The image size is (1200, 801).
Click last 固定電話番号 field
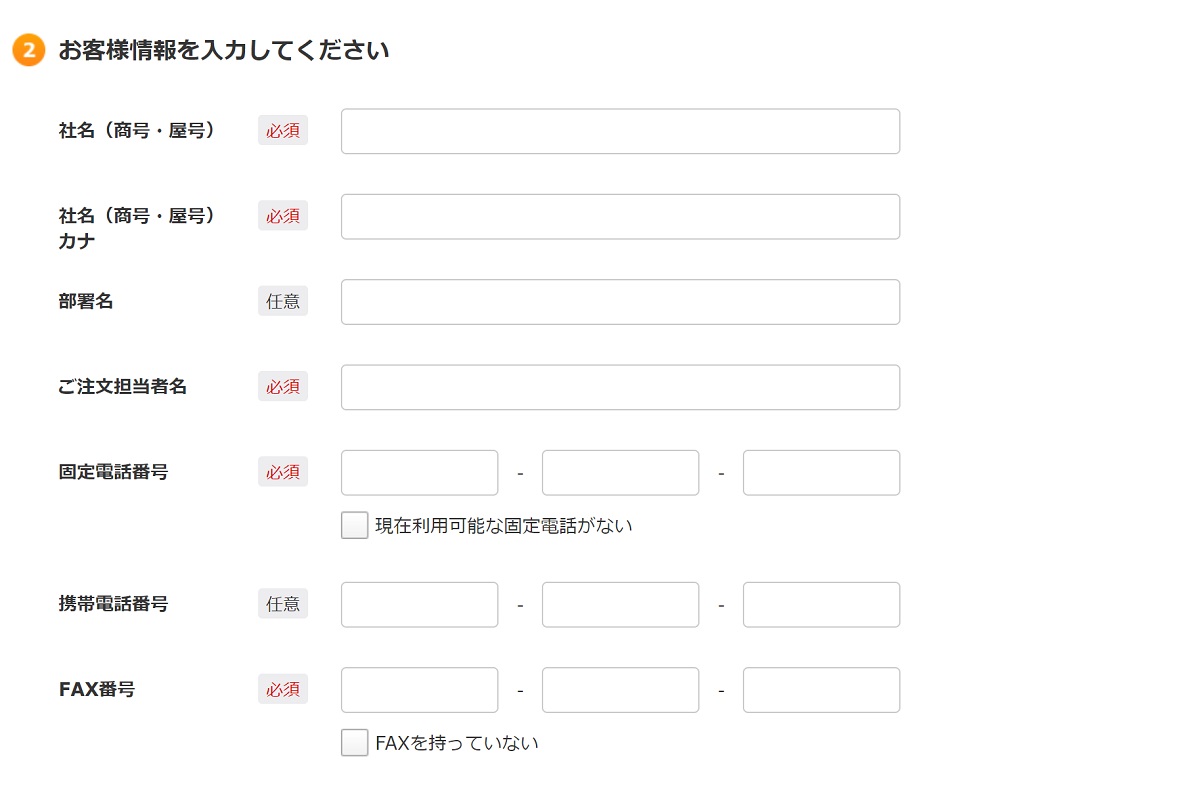821,472
